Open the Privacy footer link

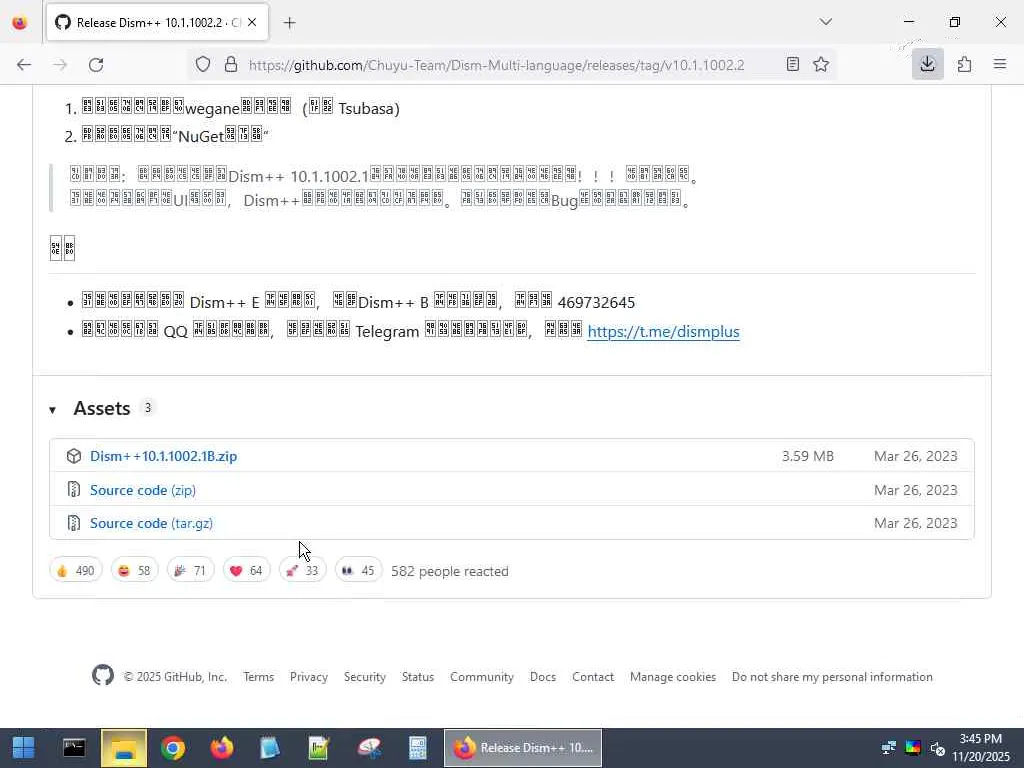pos(309,677)
